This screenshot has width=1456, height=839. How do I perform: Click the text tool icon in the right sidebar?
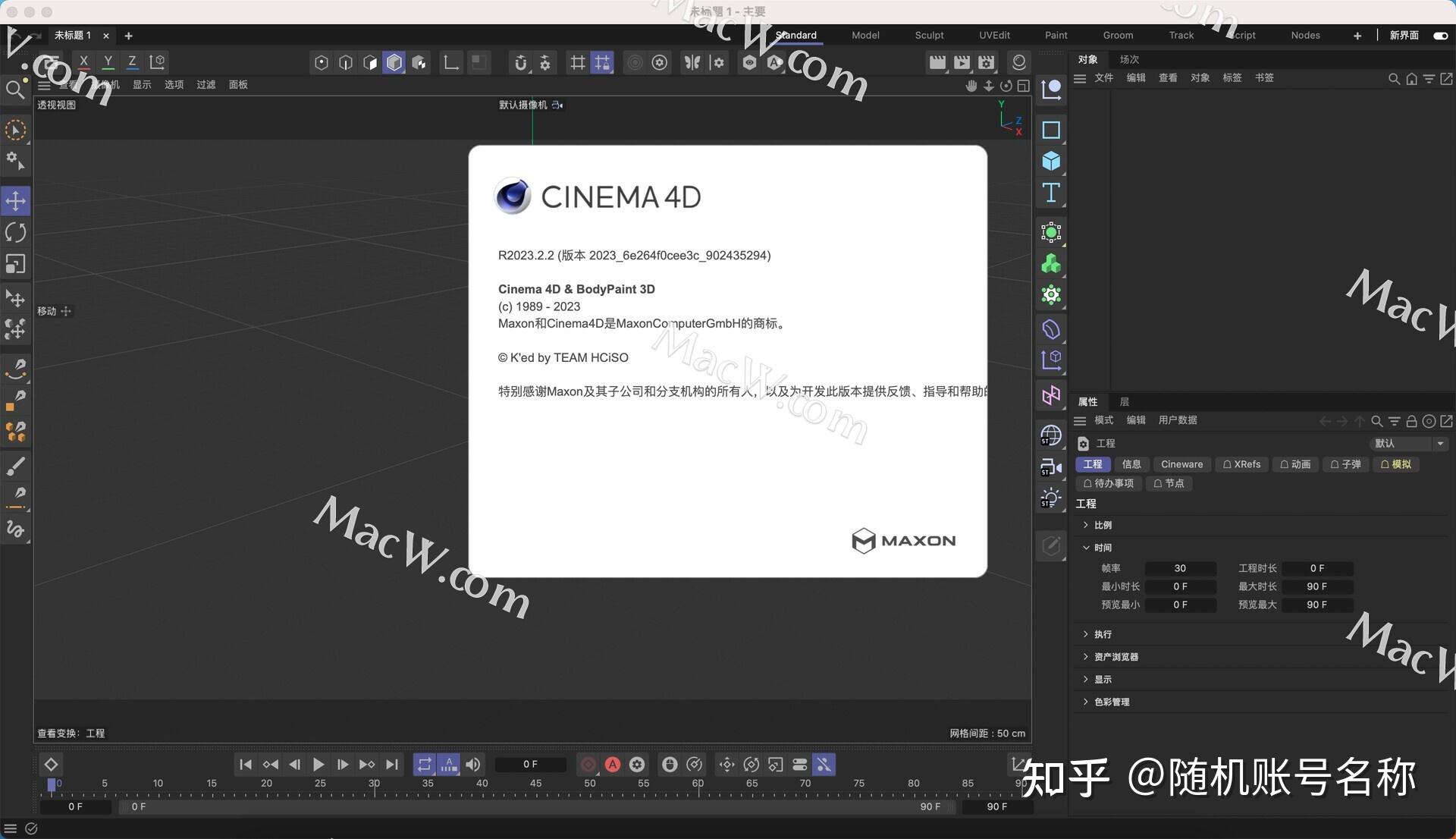point(1050,193)
